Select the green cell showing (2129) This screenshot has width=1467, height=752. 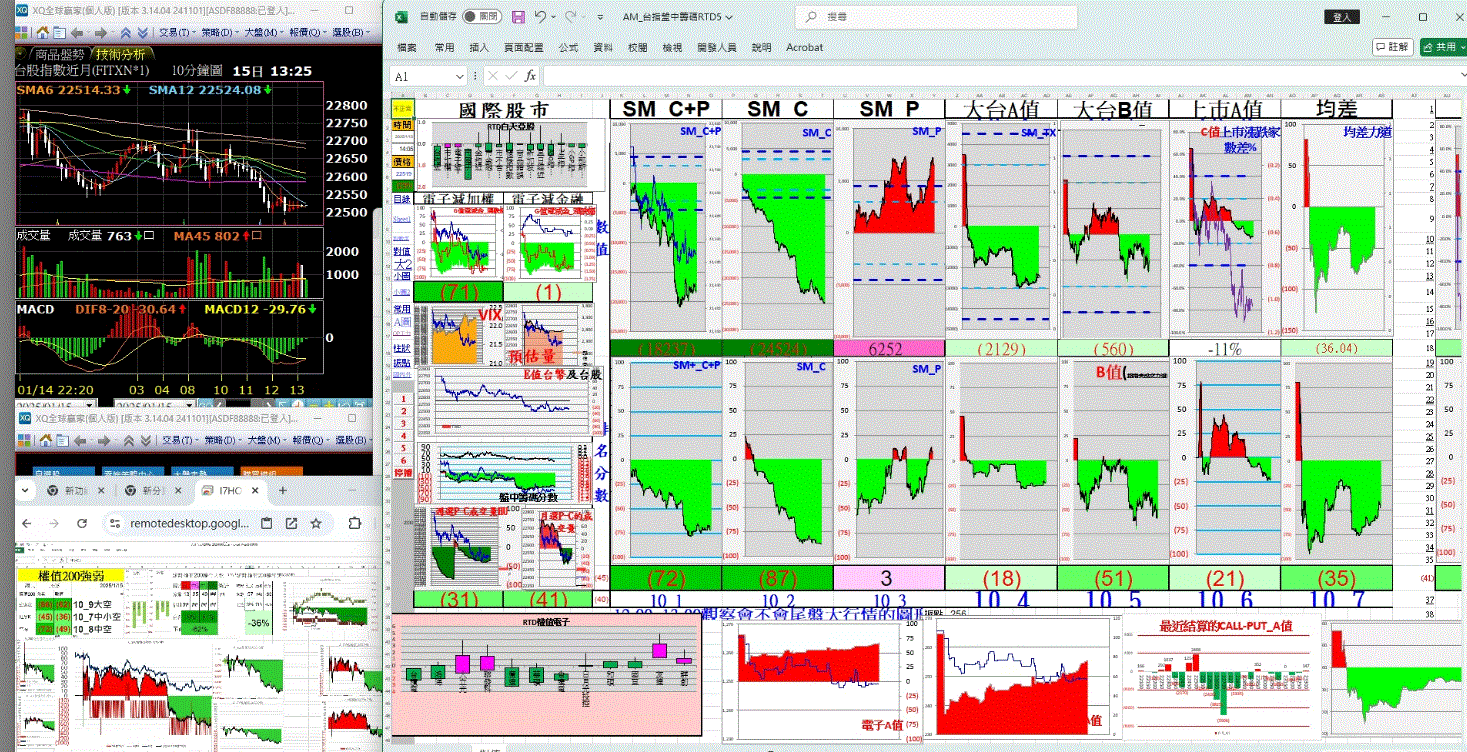(1001, 348)
